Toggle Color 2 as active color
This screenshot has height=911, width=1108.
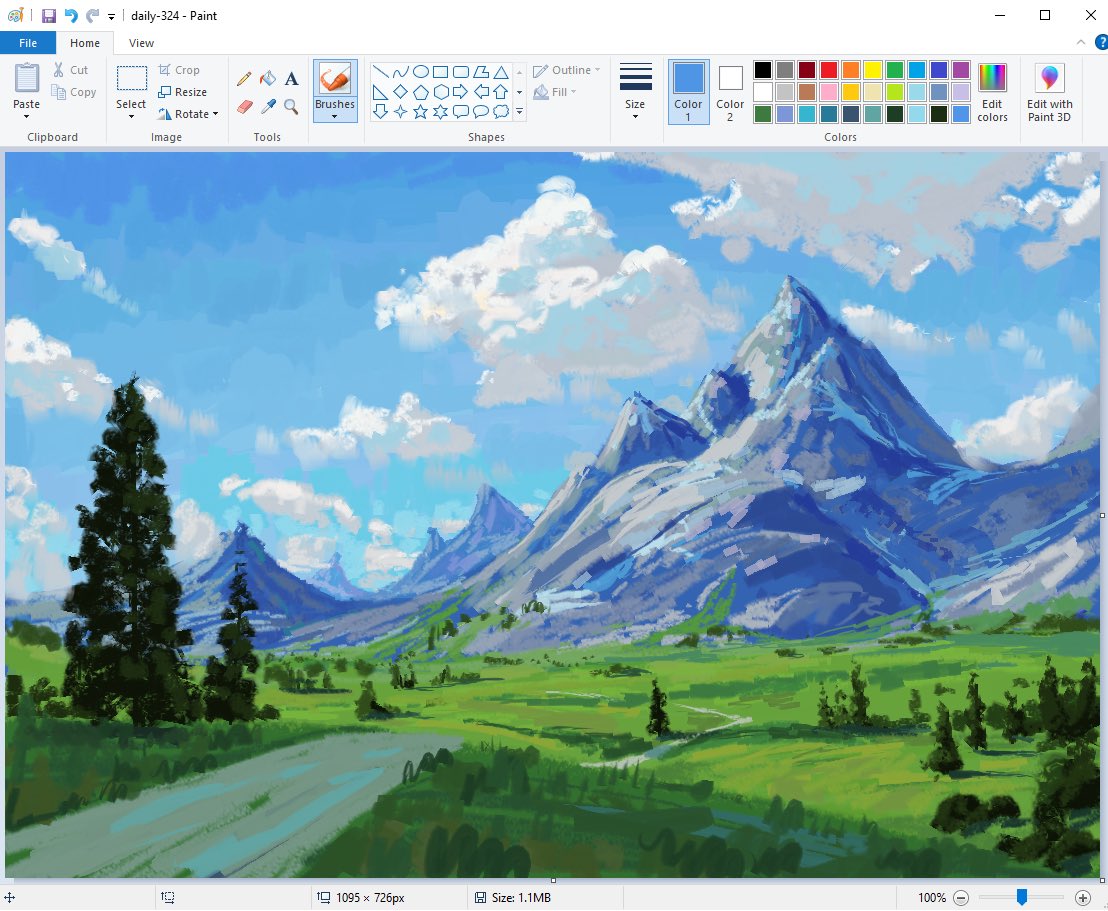click(730, 91)
